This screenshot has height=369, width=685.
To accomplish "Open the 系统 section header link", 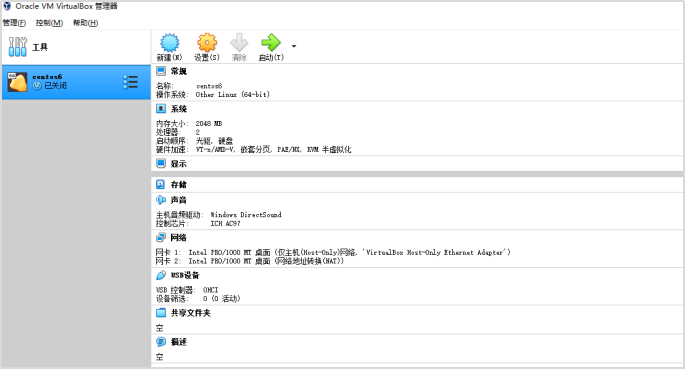I will tap(179, 109).
